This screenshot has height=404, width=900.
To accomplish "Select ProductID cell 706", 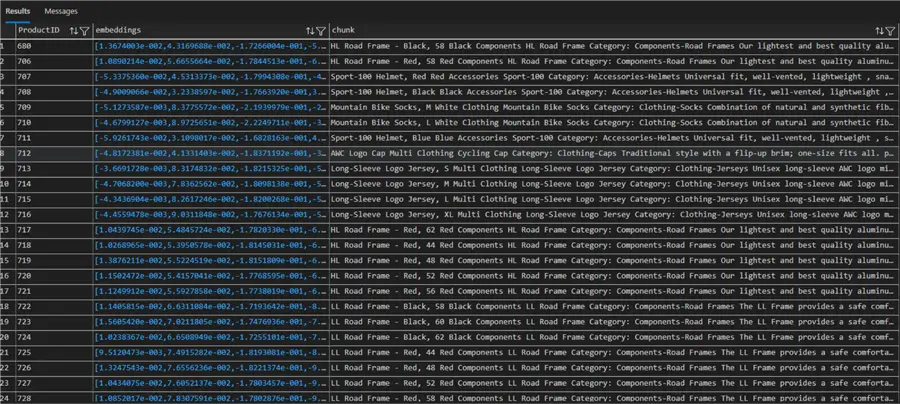I will (x=54, y=61).
